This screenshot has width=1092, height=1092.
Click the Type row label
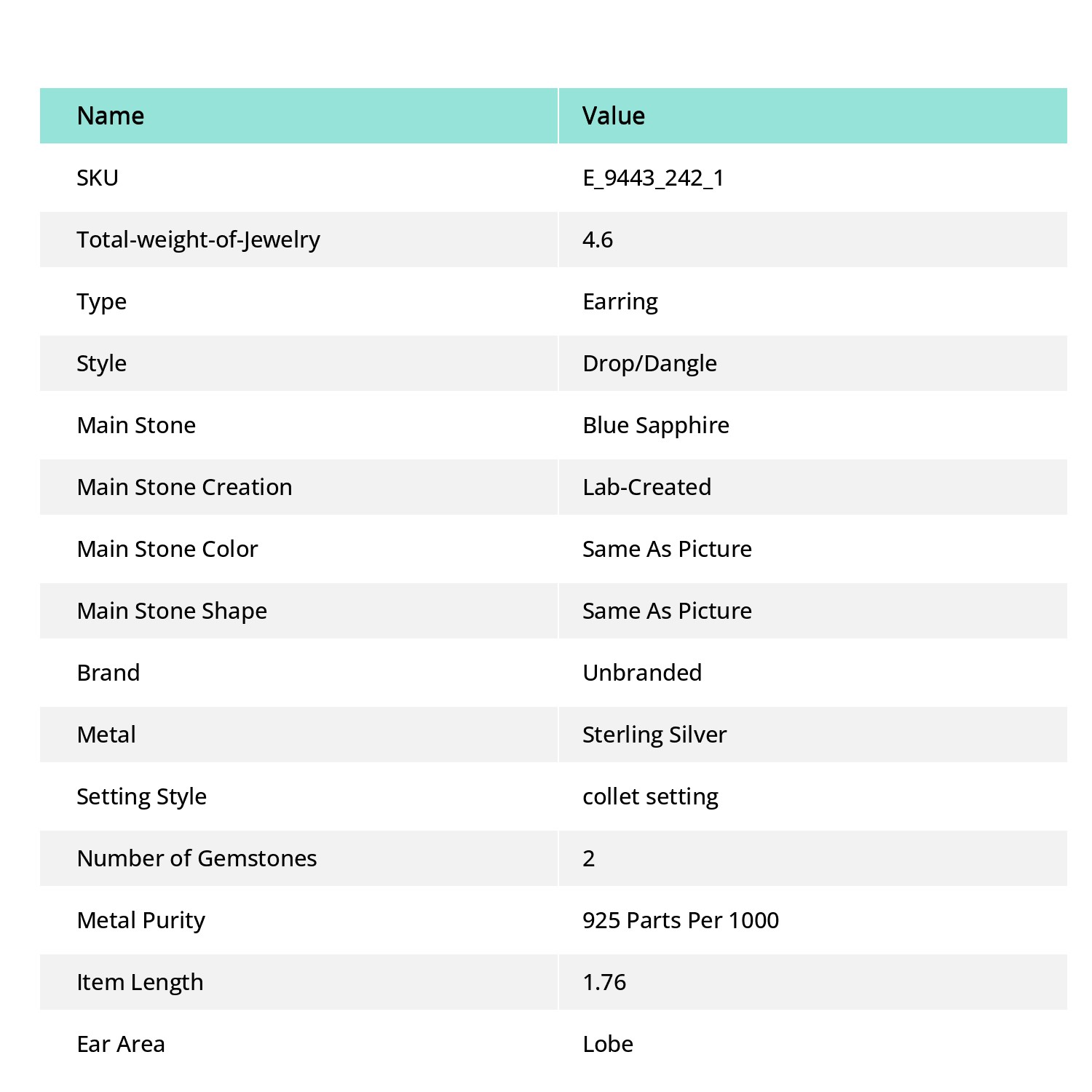102,301
